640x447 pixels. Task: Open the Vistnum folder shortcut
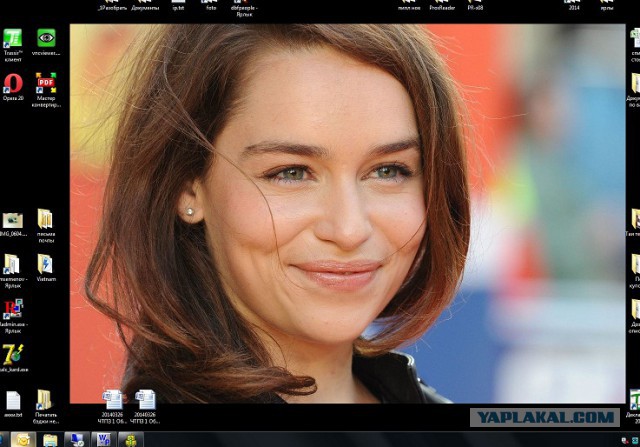click(x=46, y=265)
